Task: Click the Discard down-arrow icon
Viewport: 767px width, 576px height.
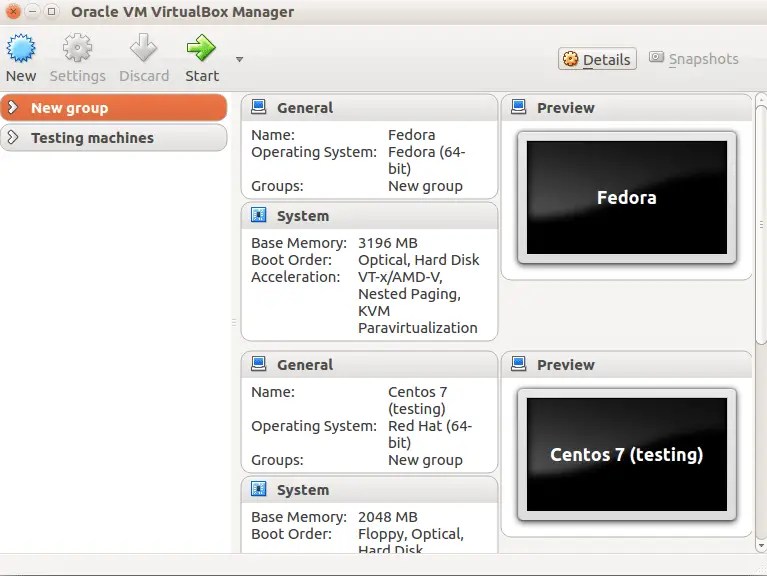Action: [143, 48]
